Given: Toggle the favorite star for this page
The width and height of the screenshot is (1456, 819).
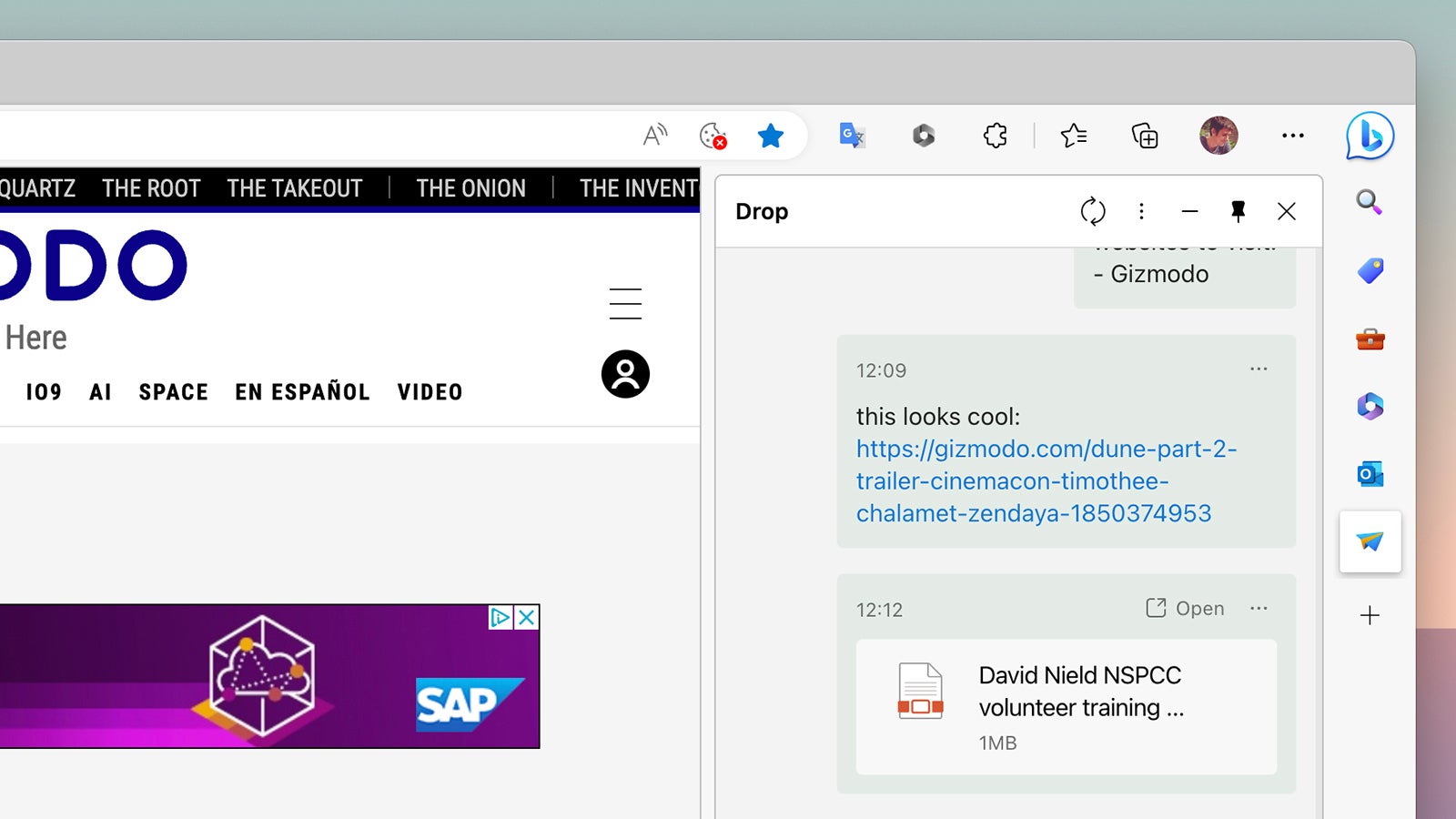Looking at the screenshot, I should pos(771,135).
